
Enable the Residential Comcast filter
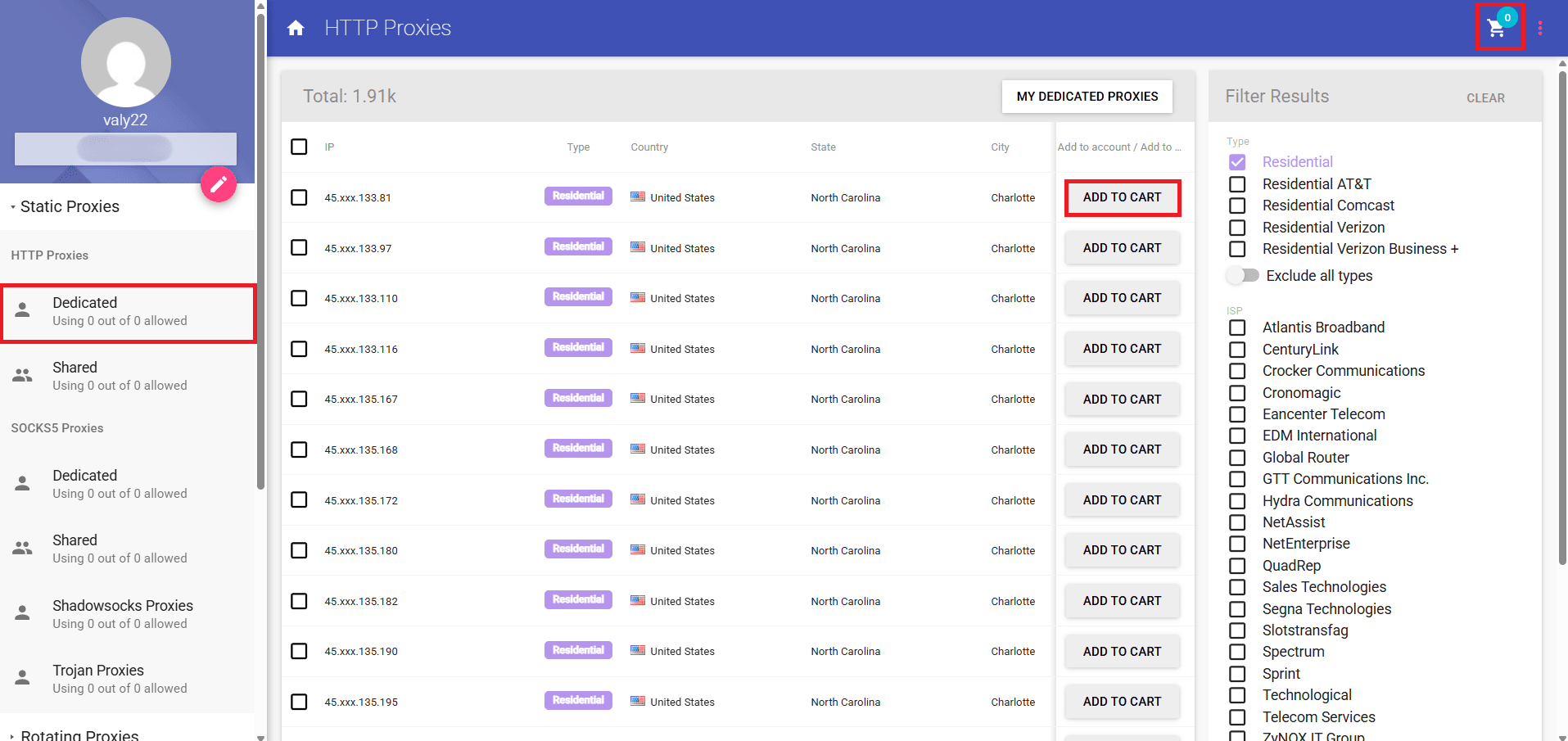pos(1236,206)
